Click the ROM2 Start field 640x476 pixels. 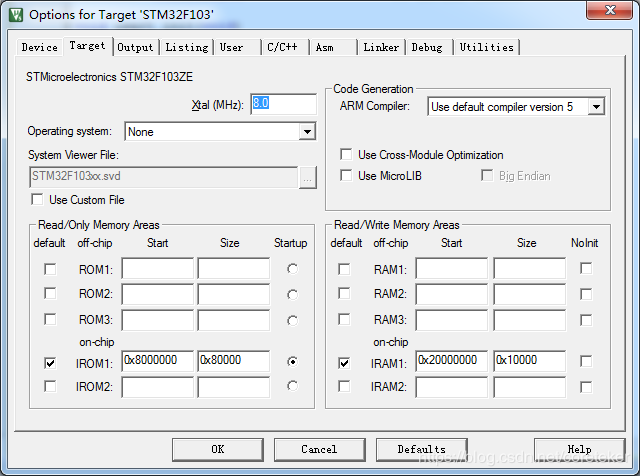158,294
